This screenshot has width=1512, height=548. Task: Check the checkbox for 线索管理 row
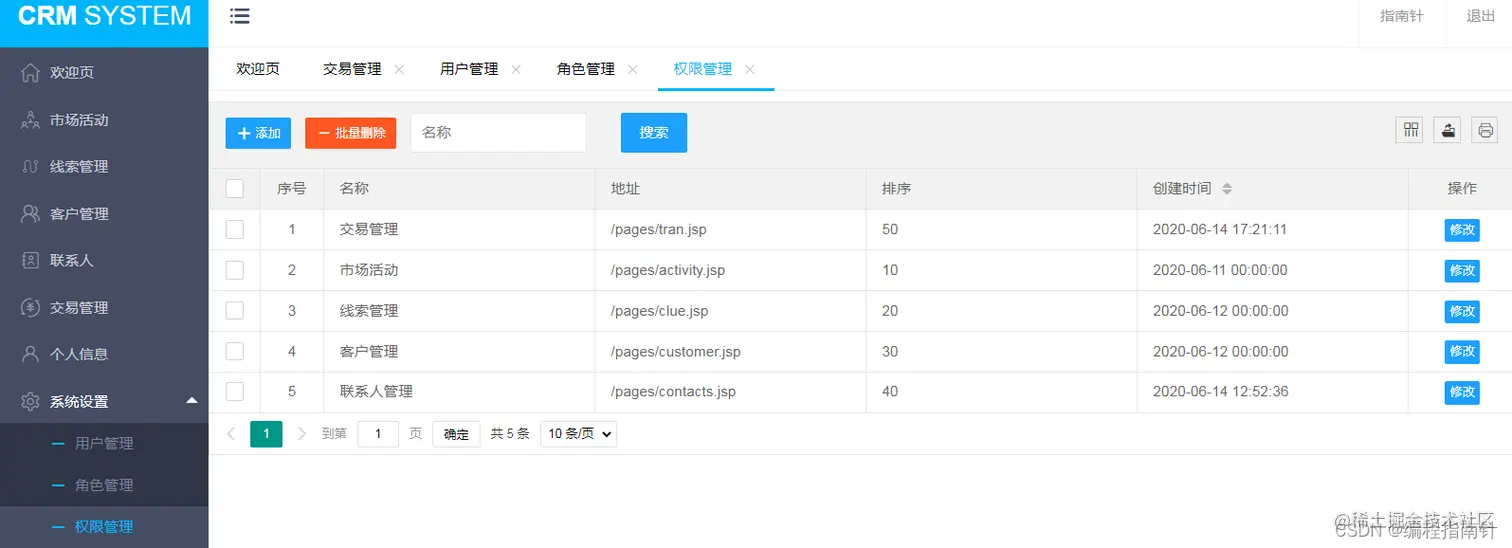point(235,311)
